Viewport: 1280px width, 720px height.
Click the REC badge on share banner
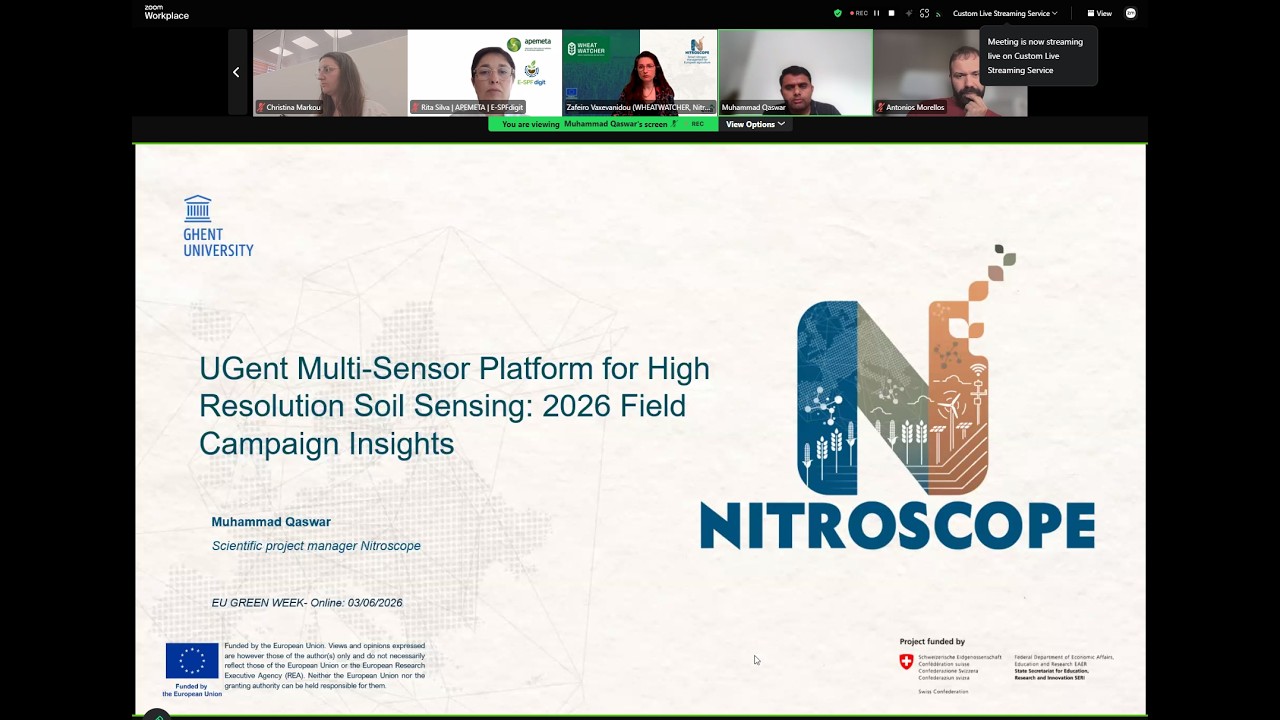coord(697,124)
